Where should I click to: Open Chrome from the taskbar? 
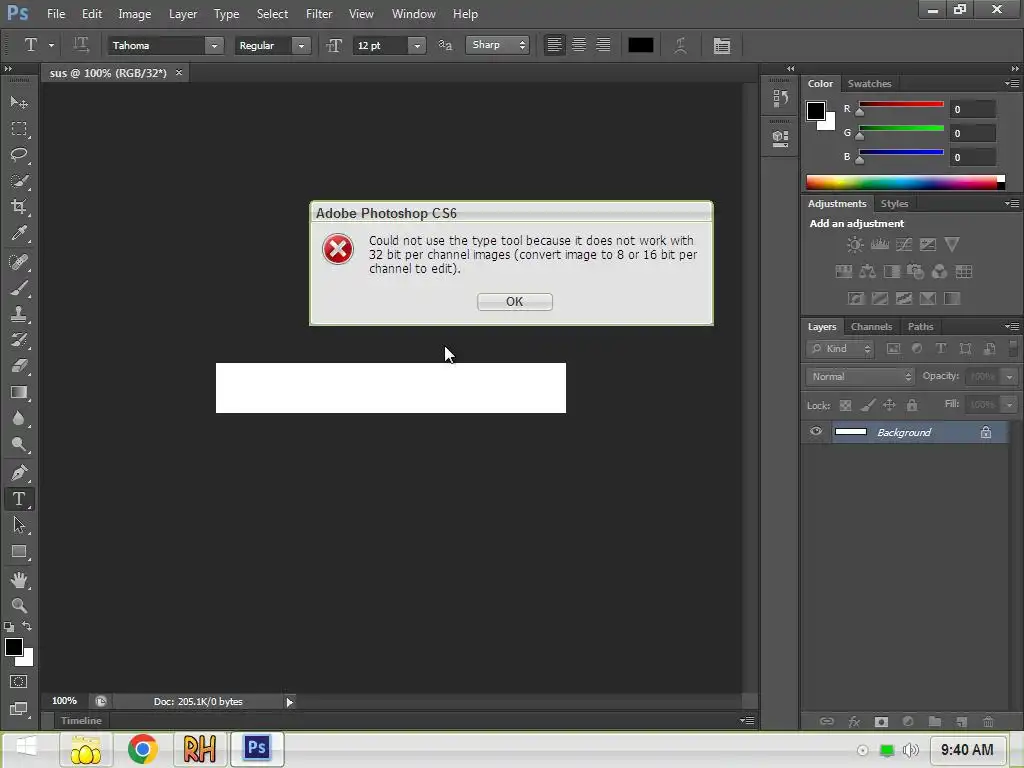[142, 749]
